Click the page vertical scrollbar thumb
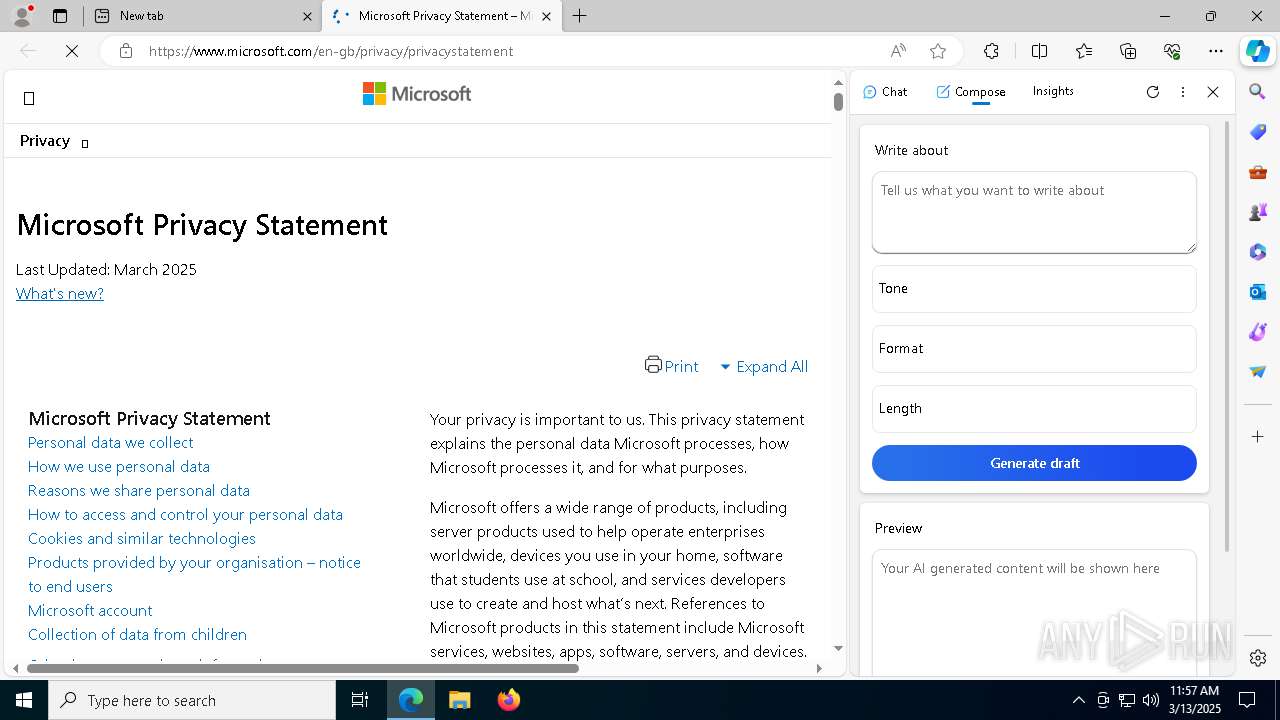Screen dimensions: 1280x720 click(x=838, y=101)
